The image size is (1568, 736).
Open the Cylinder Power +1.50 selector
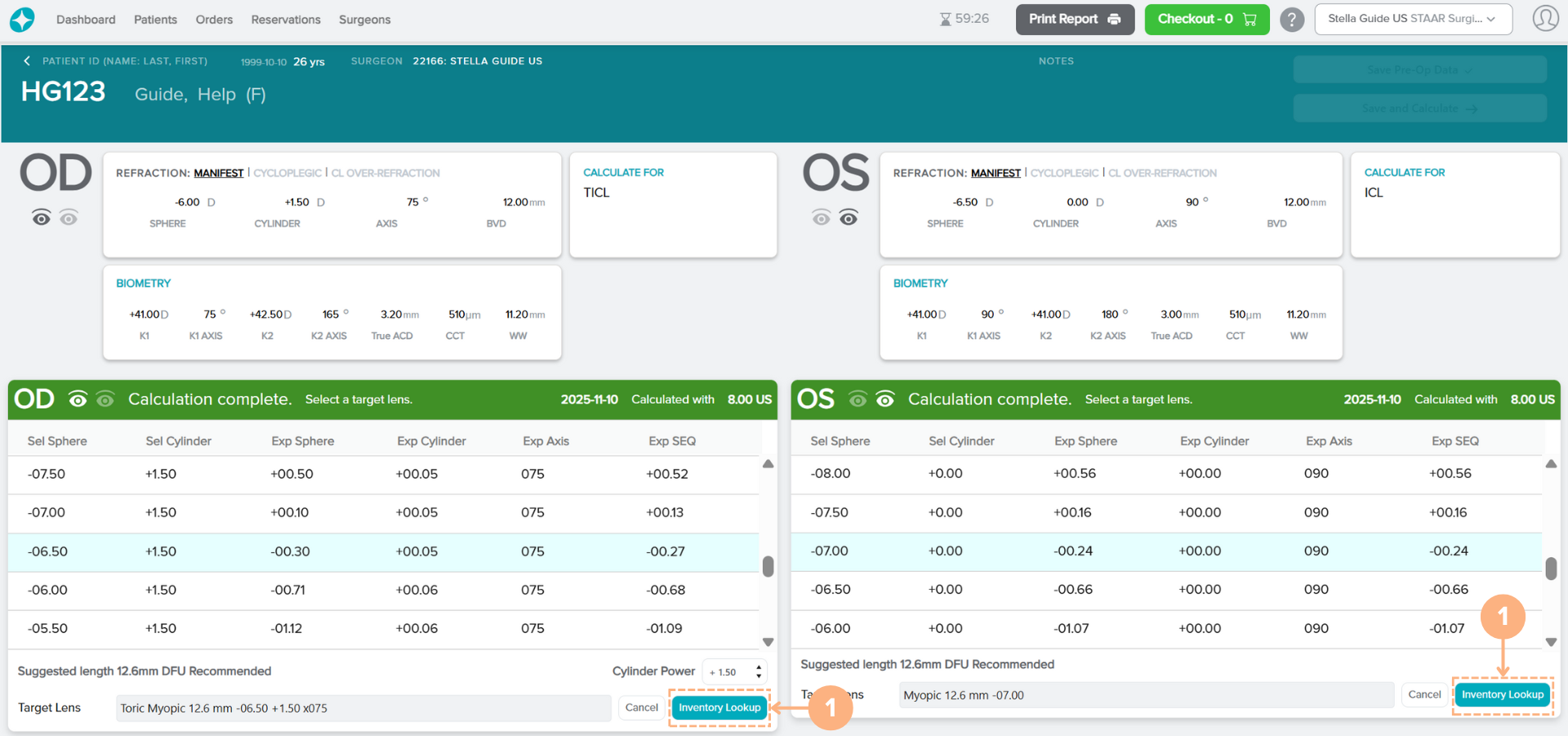[x=734, y=672]
